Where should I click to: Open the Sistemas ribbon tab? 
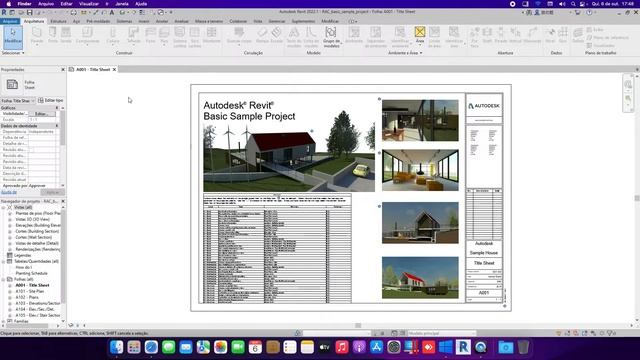click(124, 21)
